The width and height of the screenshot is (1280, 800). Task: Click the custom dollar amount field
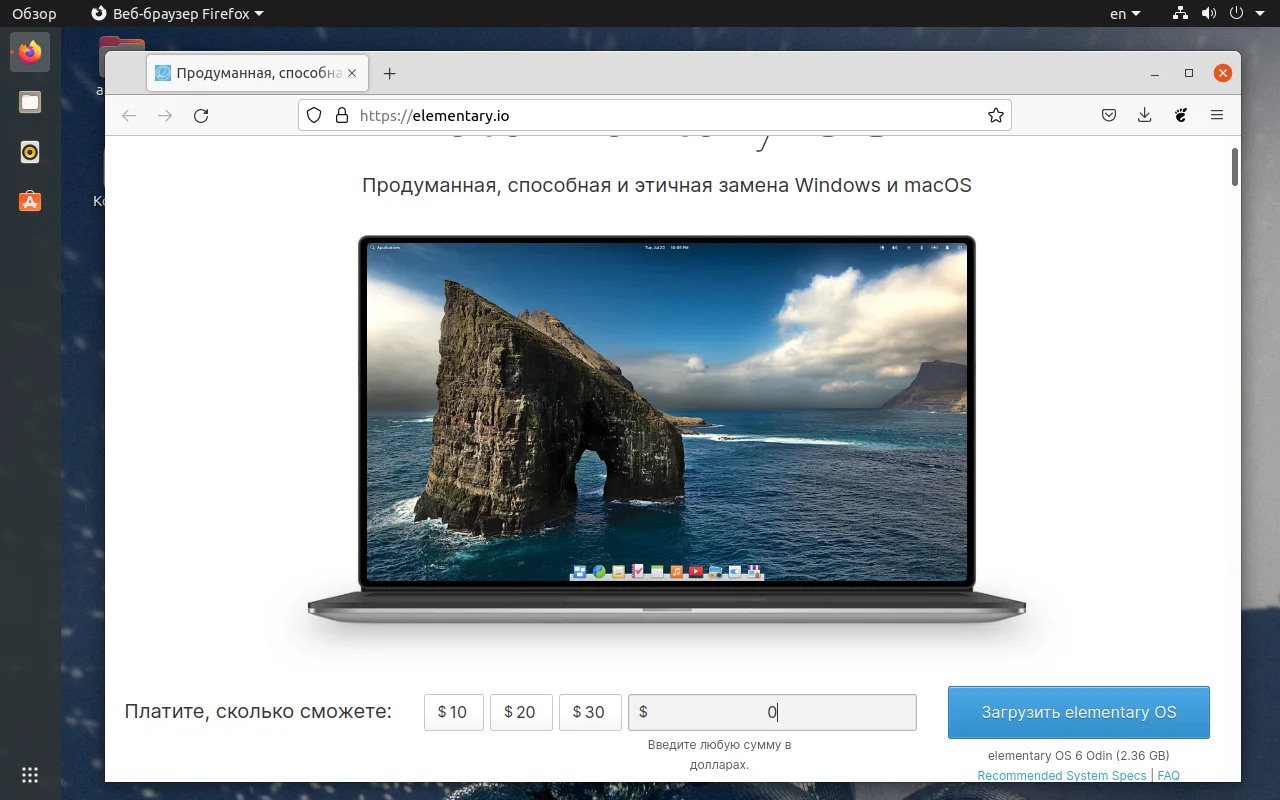772,712
